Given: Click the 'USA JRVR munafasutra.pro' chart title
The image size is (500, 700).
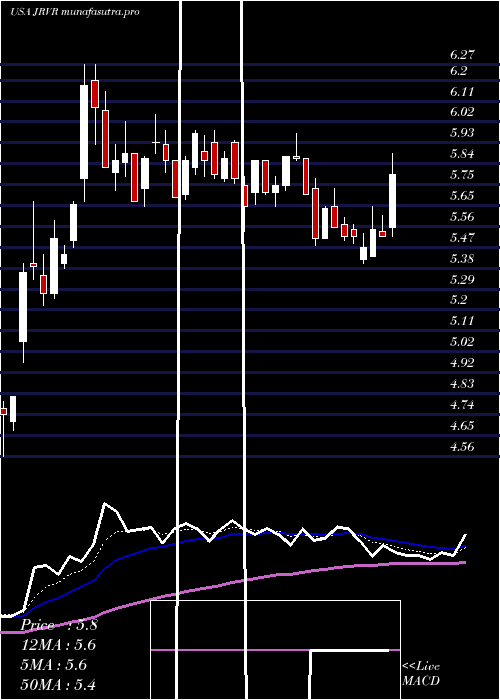Looking at the screenshot, I should coord(75,11).
